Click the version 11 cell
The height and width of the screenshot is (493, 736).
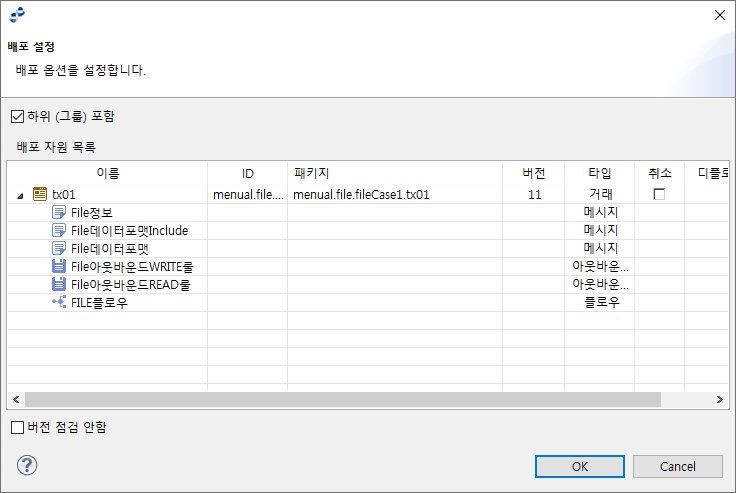[534, 194]
